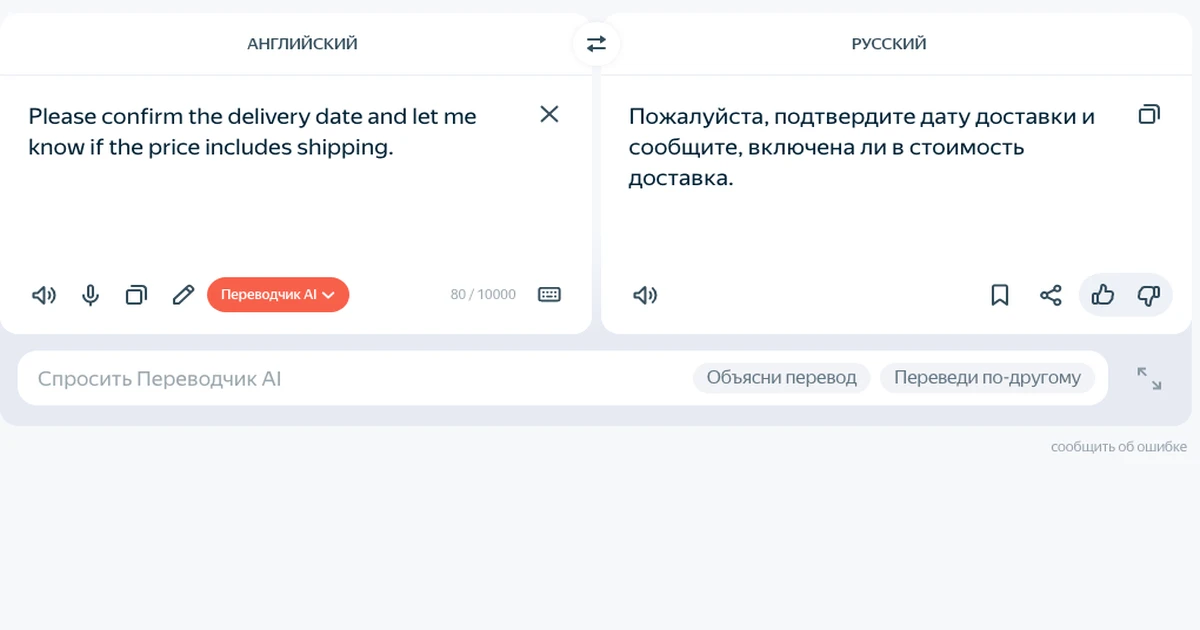1200x630 pixels.
Task: Select РУССКИЙ as target language
Action: pos(889,44)
